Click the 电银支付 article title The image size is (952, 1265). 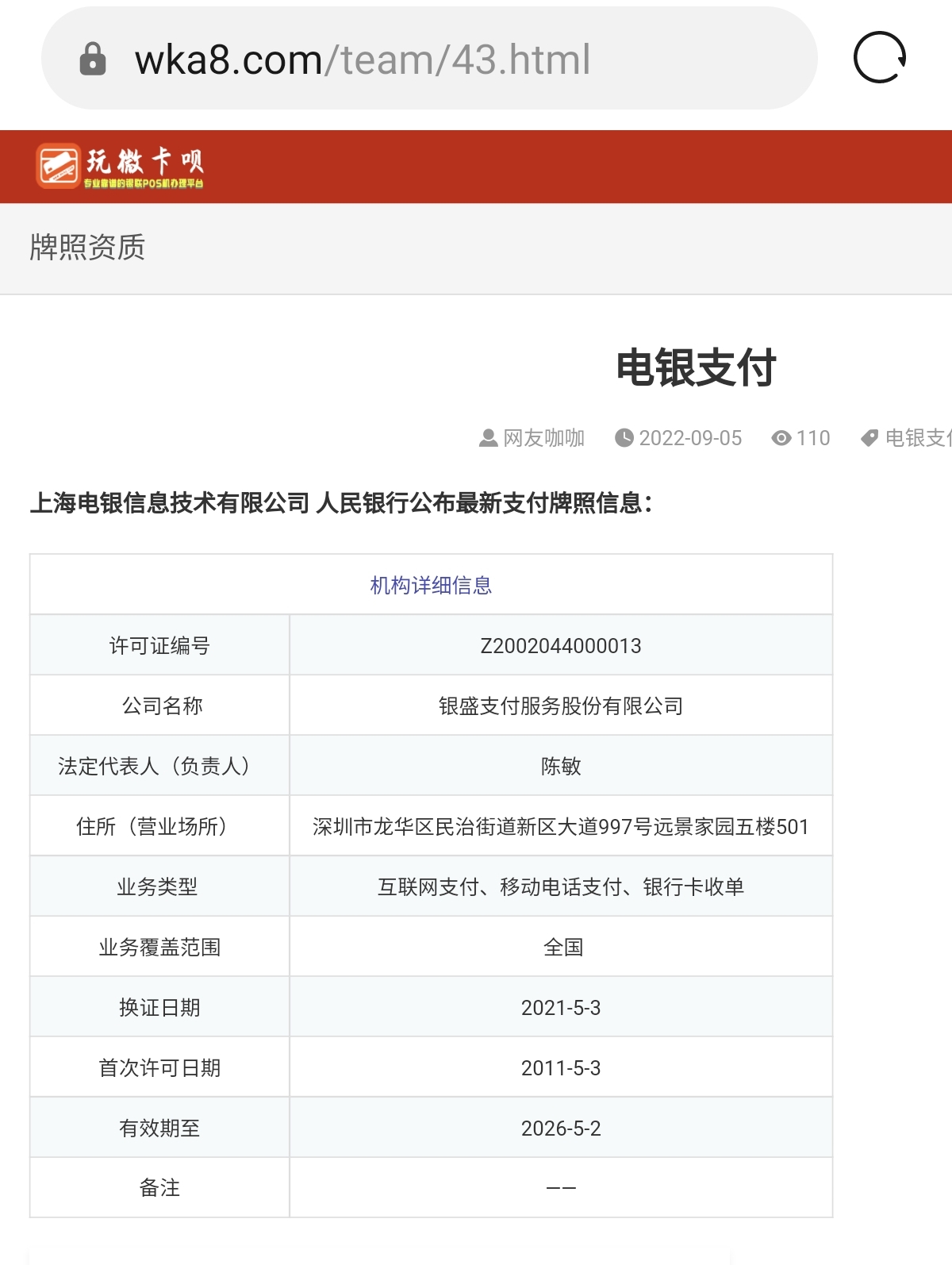696,368
